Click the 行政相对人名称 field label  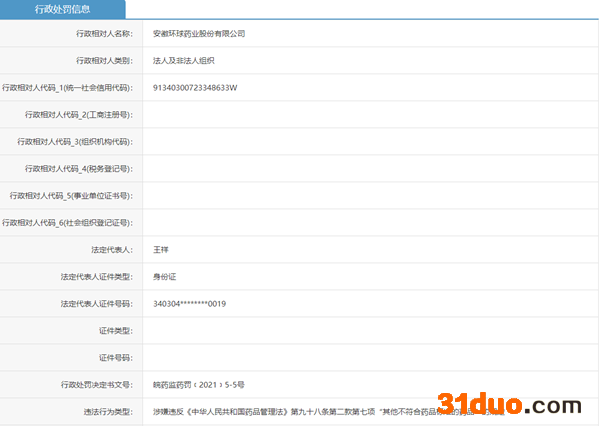point(104,33)
